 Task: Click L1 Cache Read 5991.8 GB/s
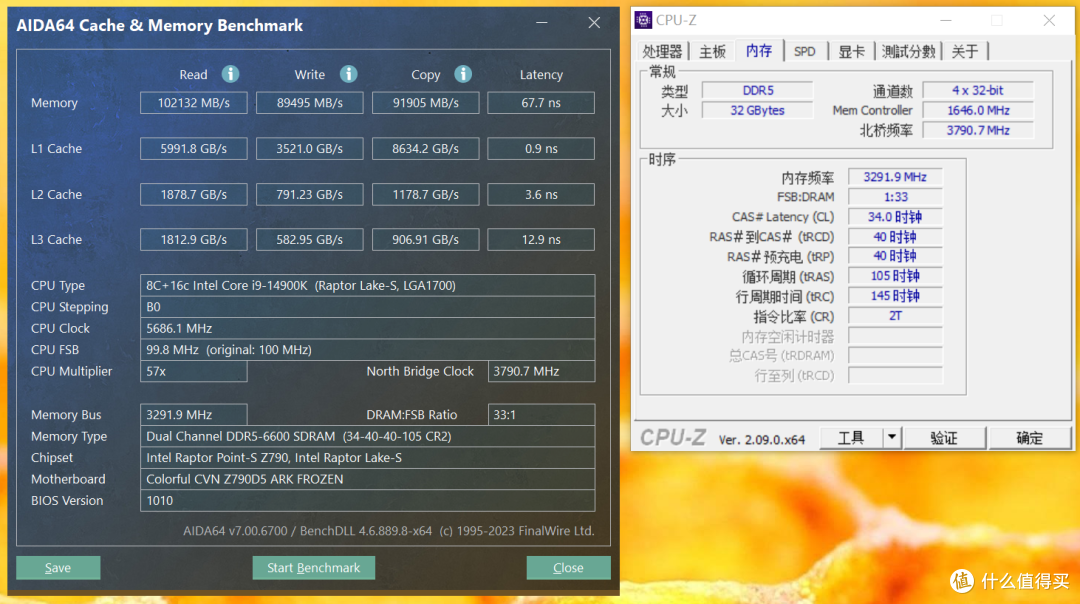pyautogui.click(x=194, y=149)
